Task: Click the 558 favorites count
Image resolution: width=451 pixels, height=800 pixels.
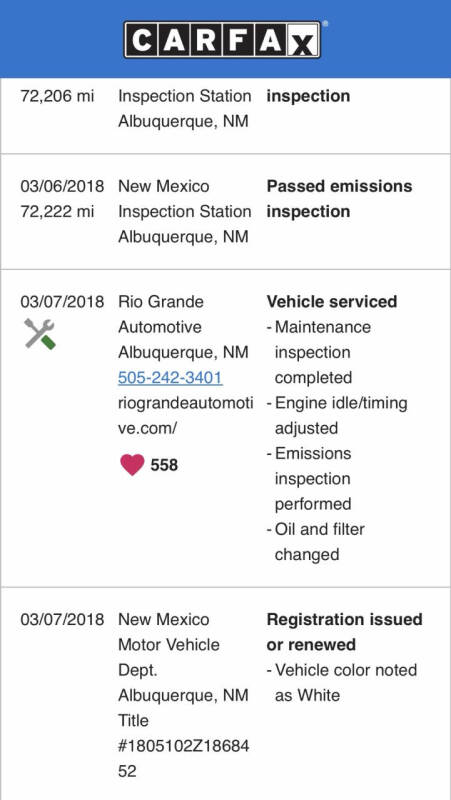Action: click(164, 465)
